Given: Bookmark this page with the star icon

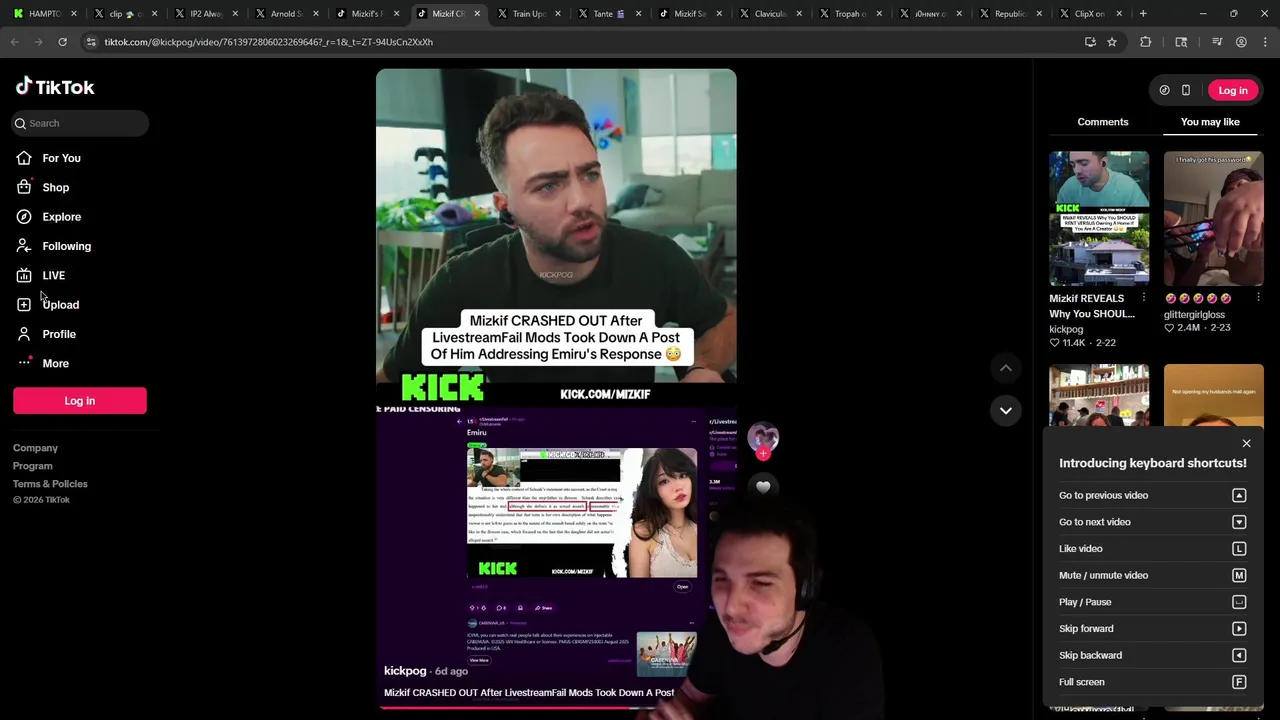Looking at the screenshot, I should coord(1111,42).
